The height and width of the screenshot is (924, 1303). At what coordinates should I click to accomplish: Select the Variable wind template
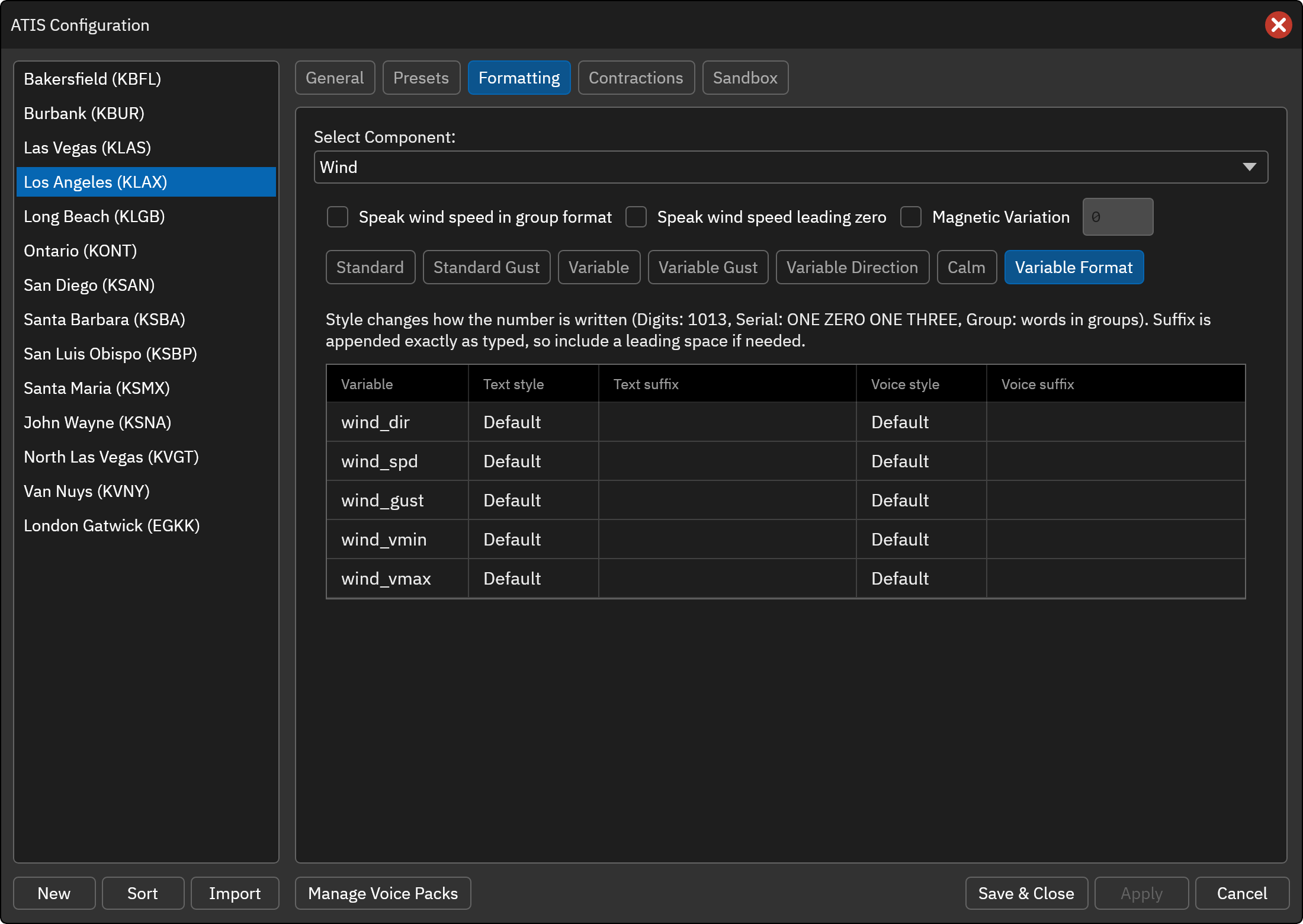click(x=599, y=267)
